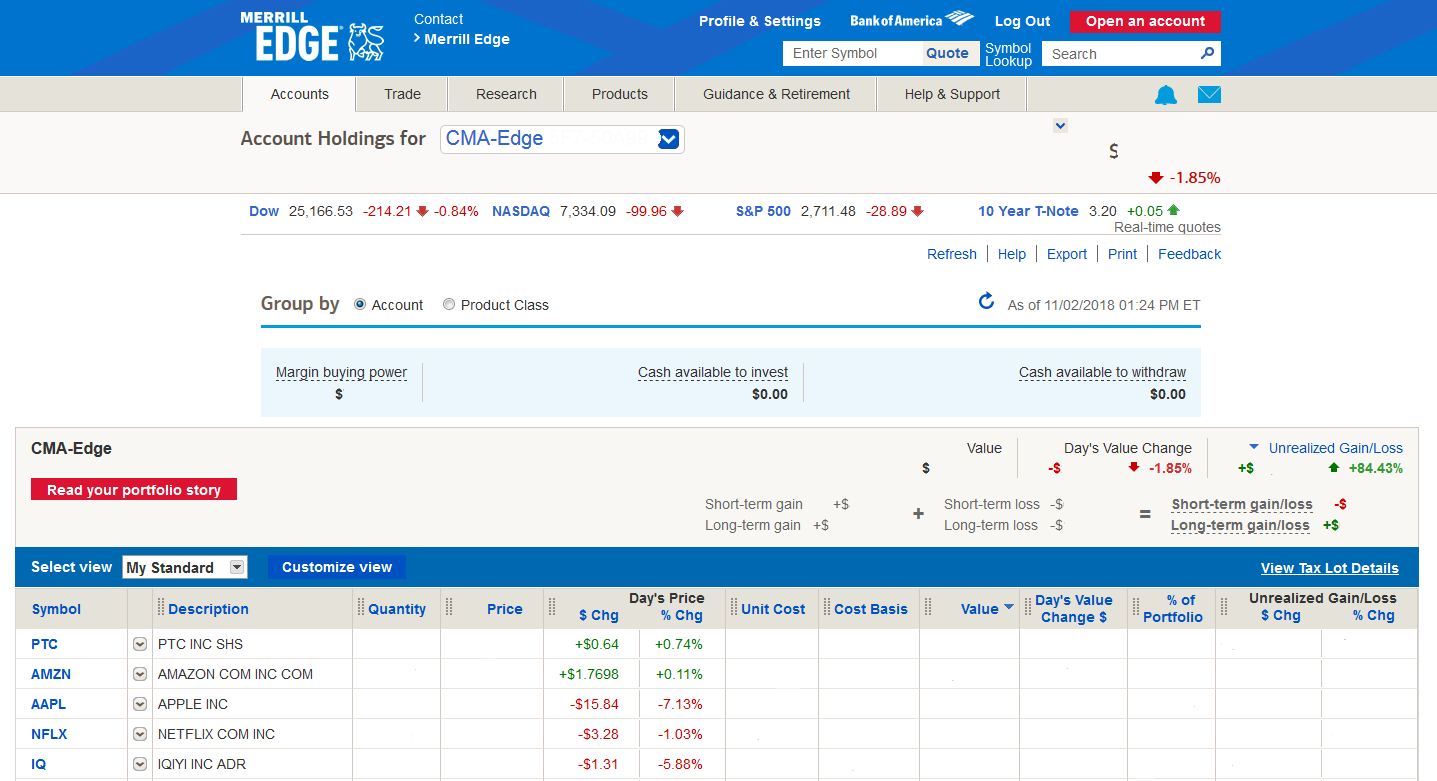This screenshot has width=1437, height=781.
Task: Click the Quote button
Action: click(947, 53)
